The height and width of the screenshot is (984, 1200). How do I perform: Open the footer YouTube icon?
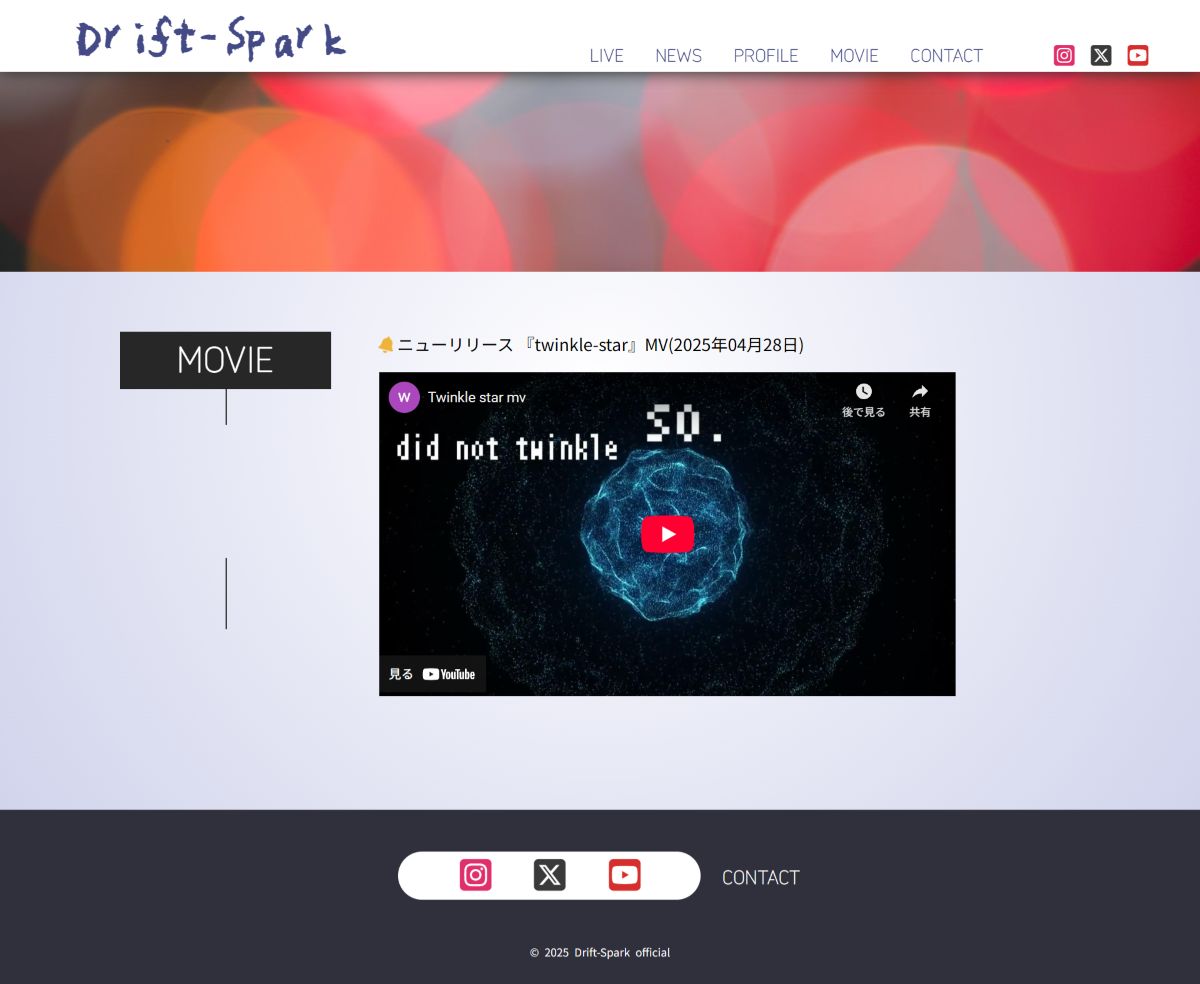[x=624, y=875]
